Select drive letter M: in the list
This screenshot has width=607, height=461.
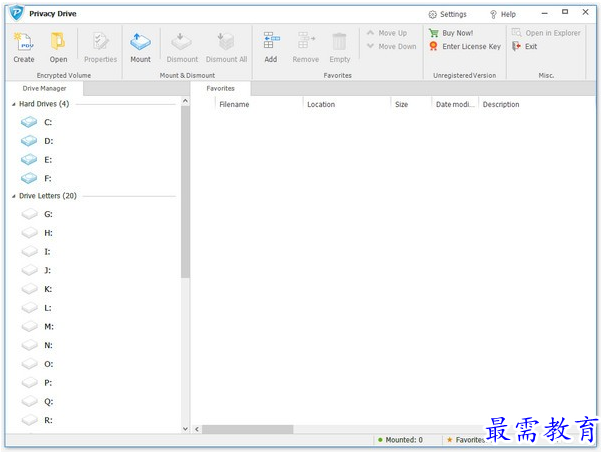coord(30,326)
